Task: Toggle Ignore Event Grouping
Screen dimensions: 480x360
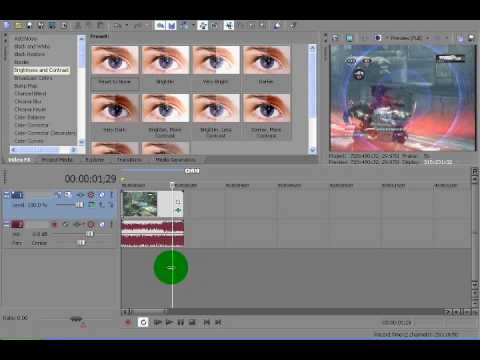Action: 215,26
